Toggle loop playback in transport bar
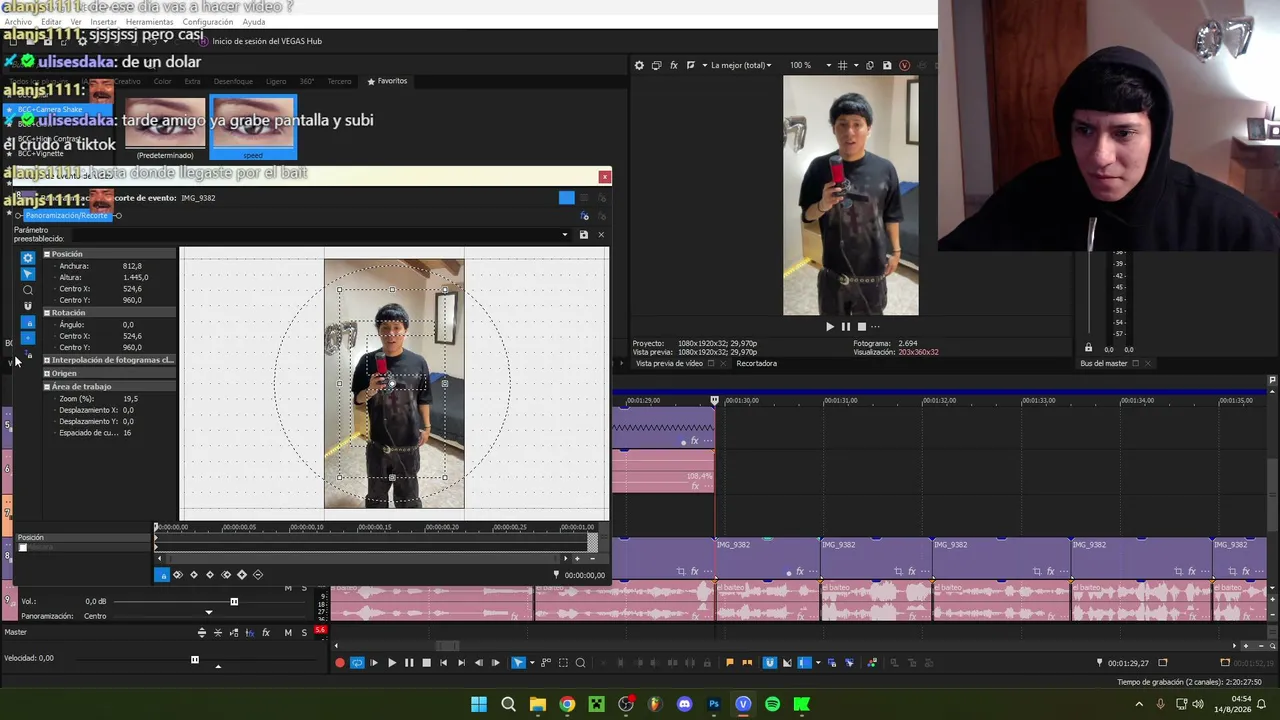Viewport: 1280px width, 720px height. (x=357, y=662)
